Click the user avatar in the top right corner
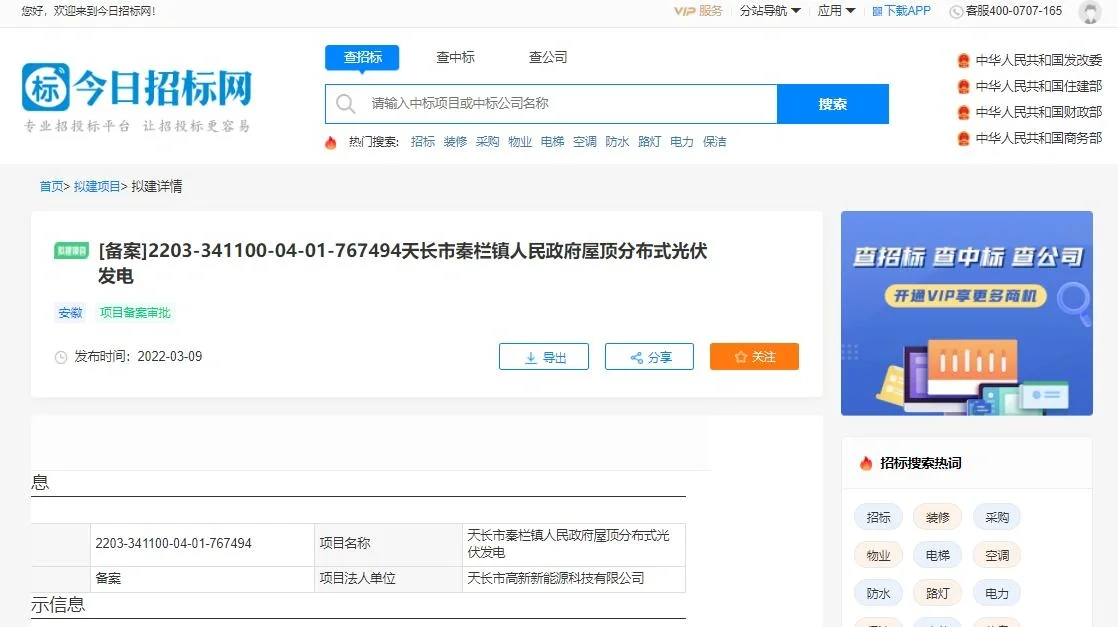This screenshot has height=627, width=1118. tap(1090, 12)
